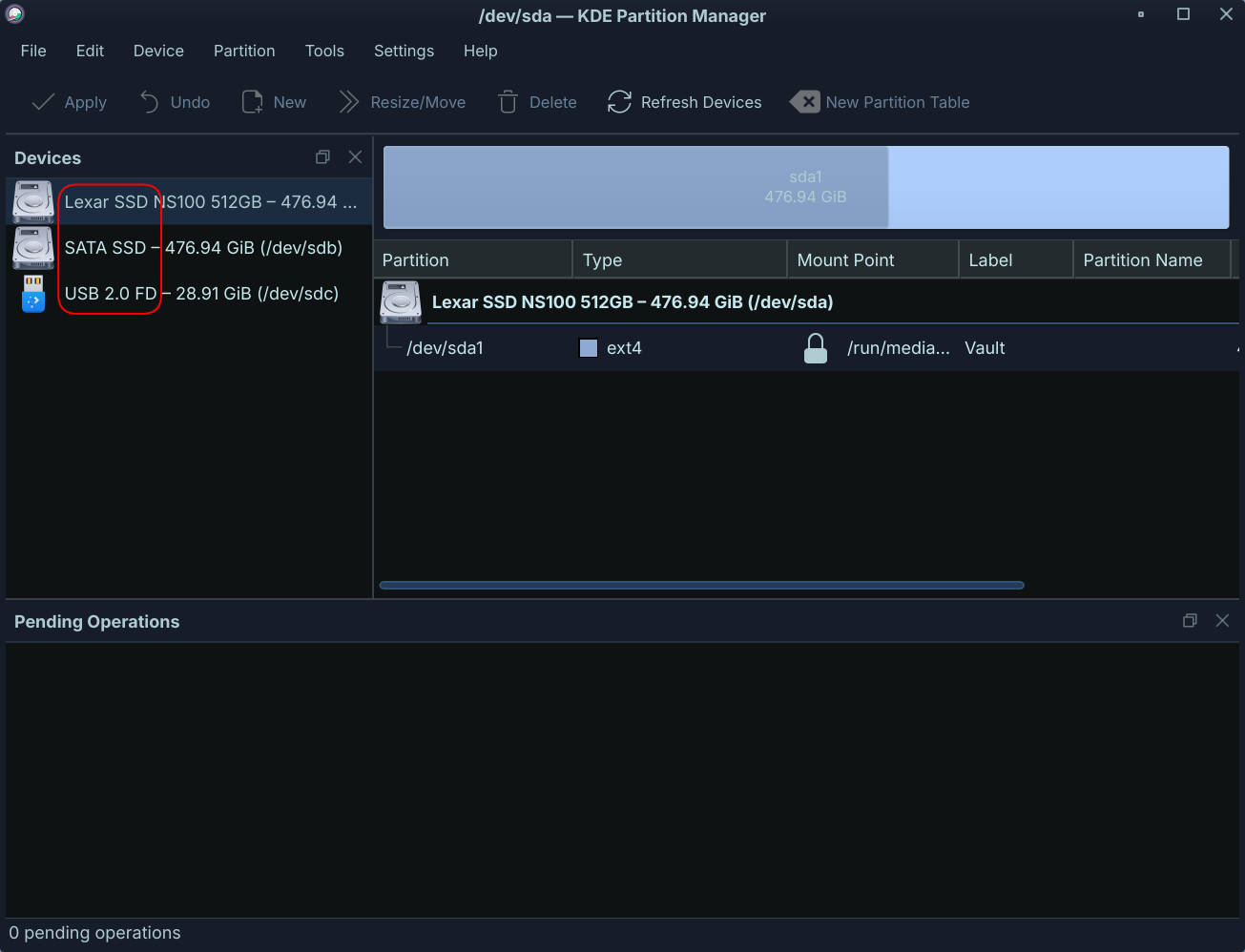This screenshot has width=1245, height=952.
Task: Float the Pending Operations panel
Action: click(1190, 620)
